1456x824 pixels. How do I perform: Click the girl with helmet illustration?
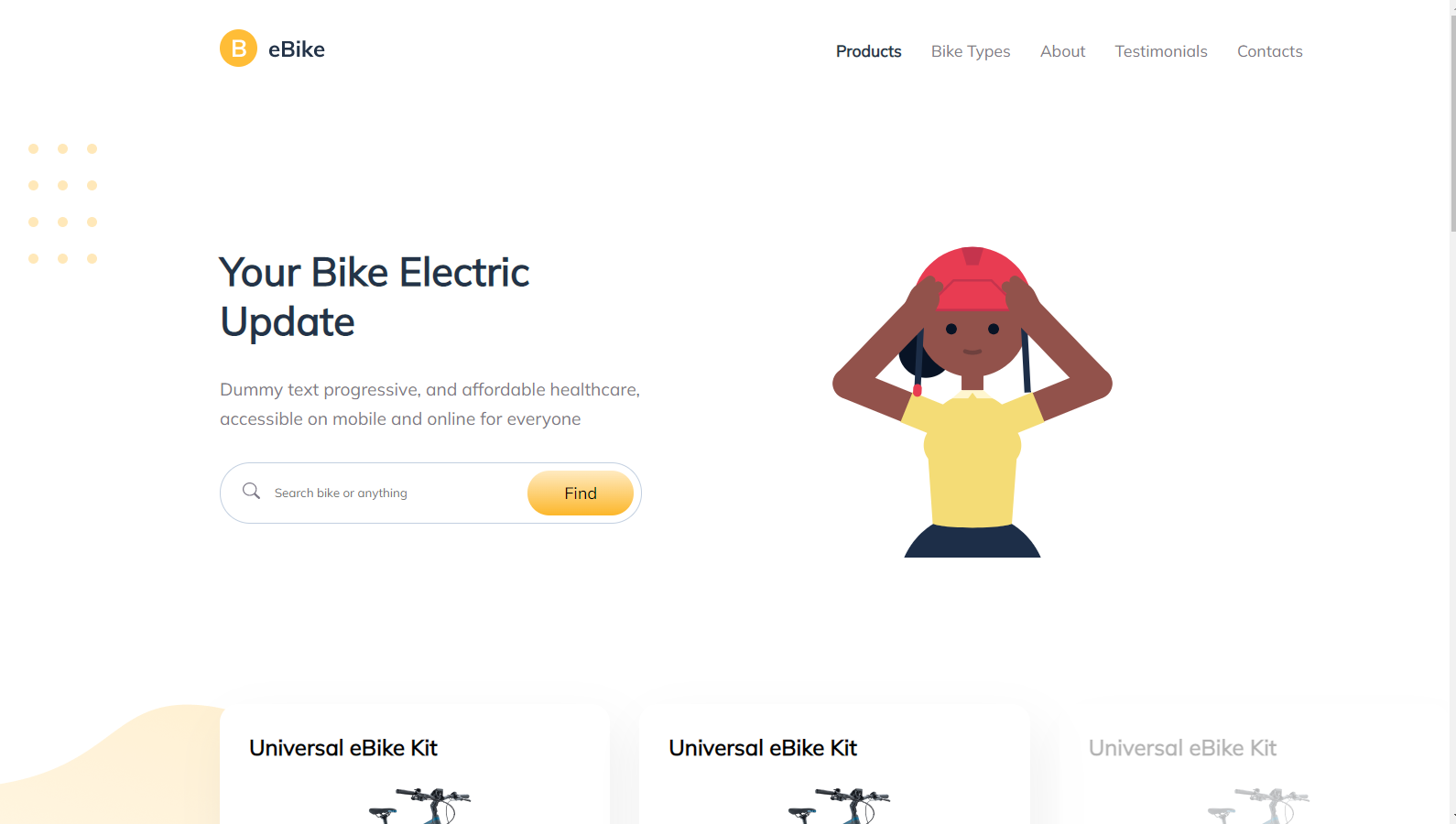972,402
